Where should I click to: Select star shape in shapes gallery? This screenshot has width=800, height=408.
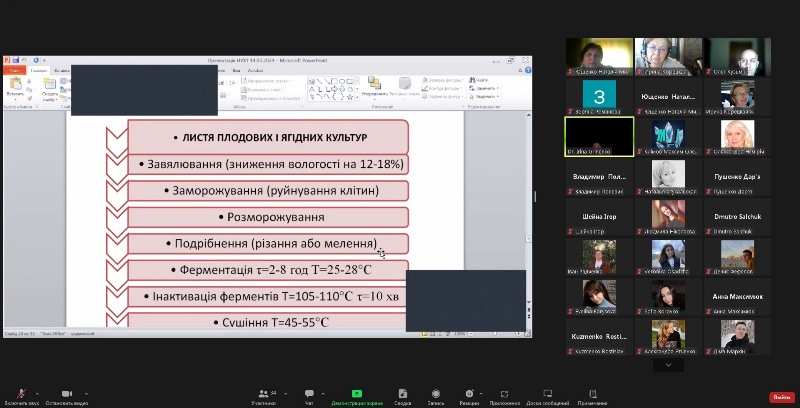350,96
